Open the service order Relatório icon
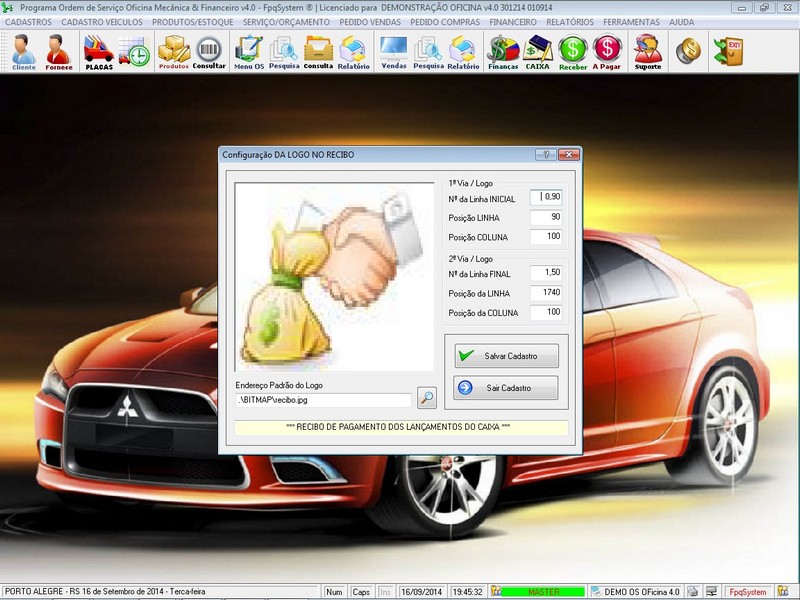Image resolution: width=800 pixels, height=600 pixels. tap(354, 52)
